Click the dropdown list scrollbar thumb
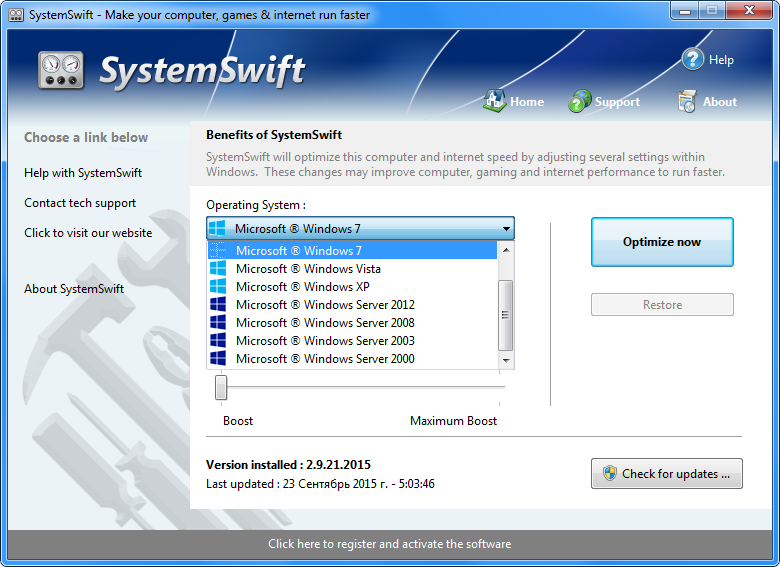 pos(506,315)
